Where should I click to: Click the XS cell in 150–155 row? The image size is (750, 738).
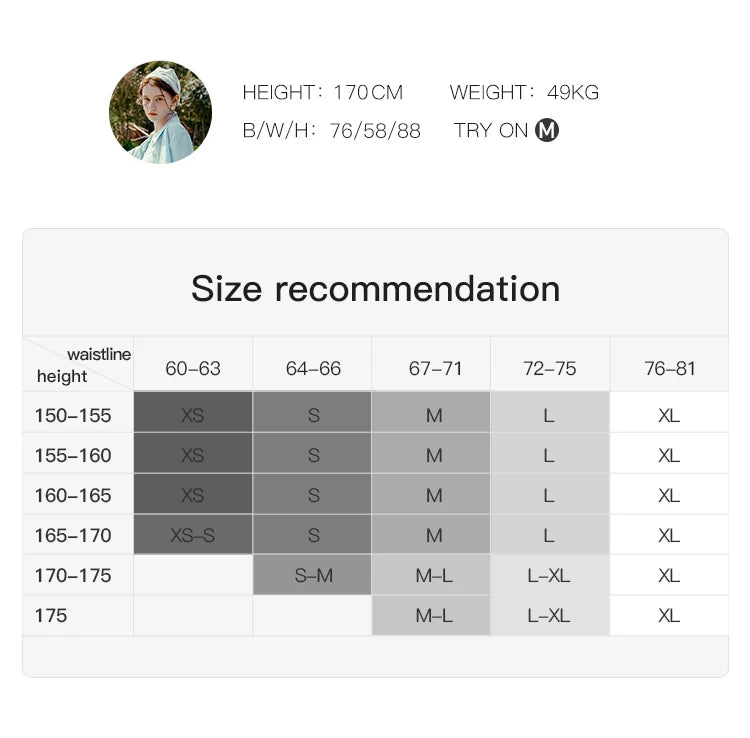(193, 415)
